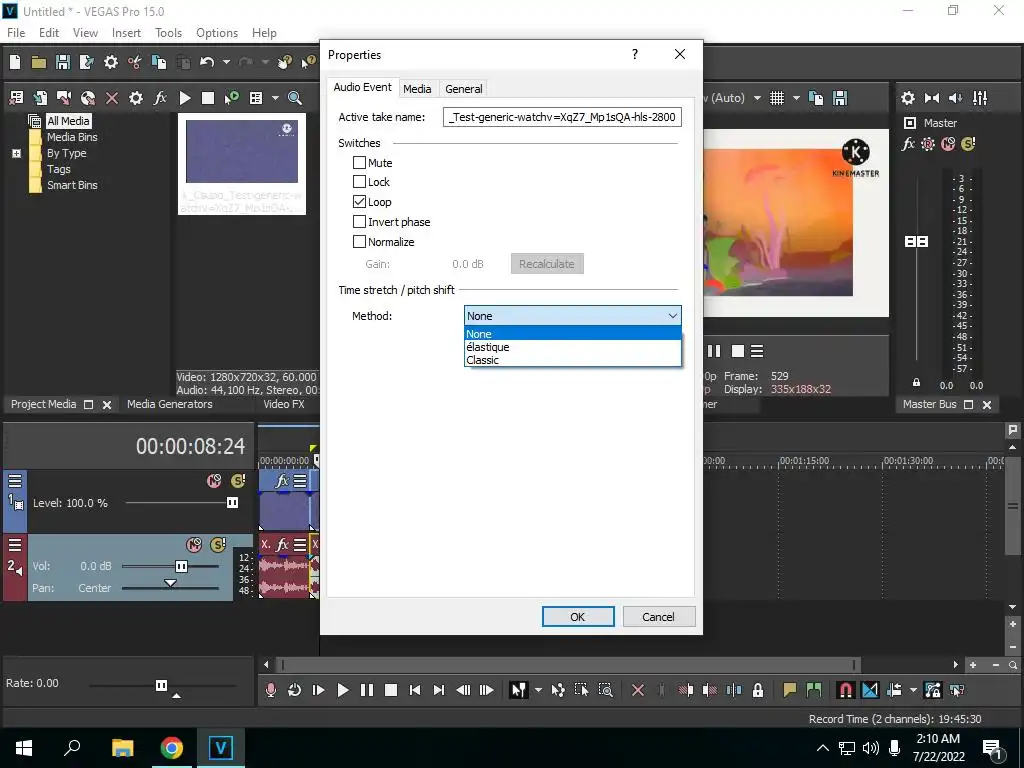Open the Edit menu
Screen dimensions: 1024x768
(48, 33)
